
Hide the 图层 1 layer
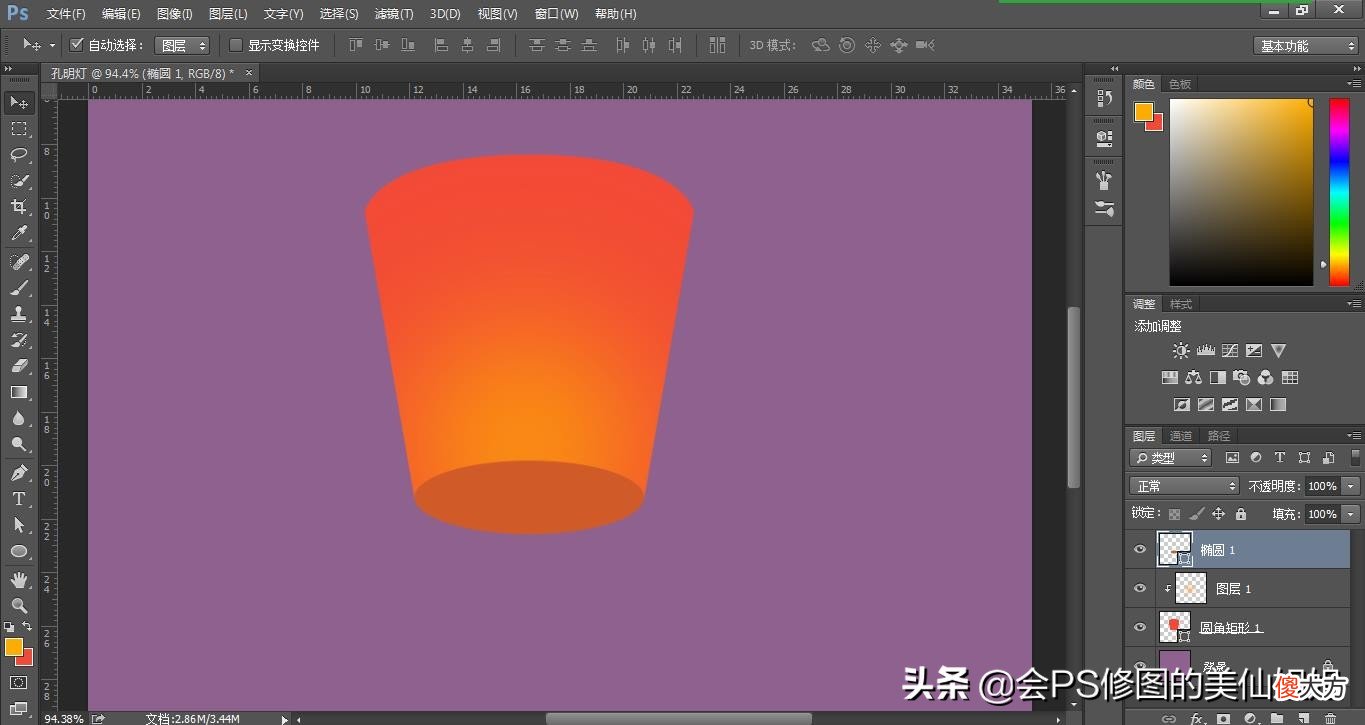(1140, 588)
